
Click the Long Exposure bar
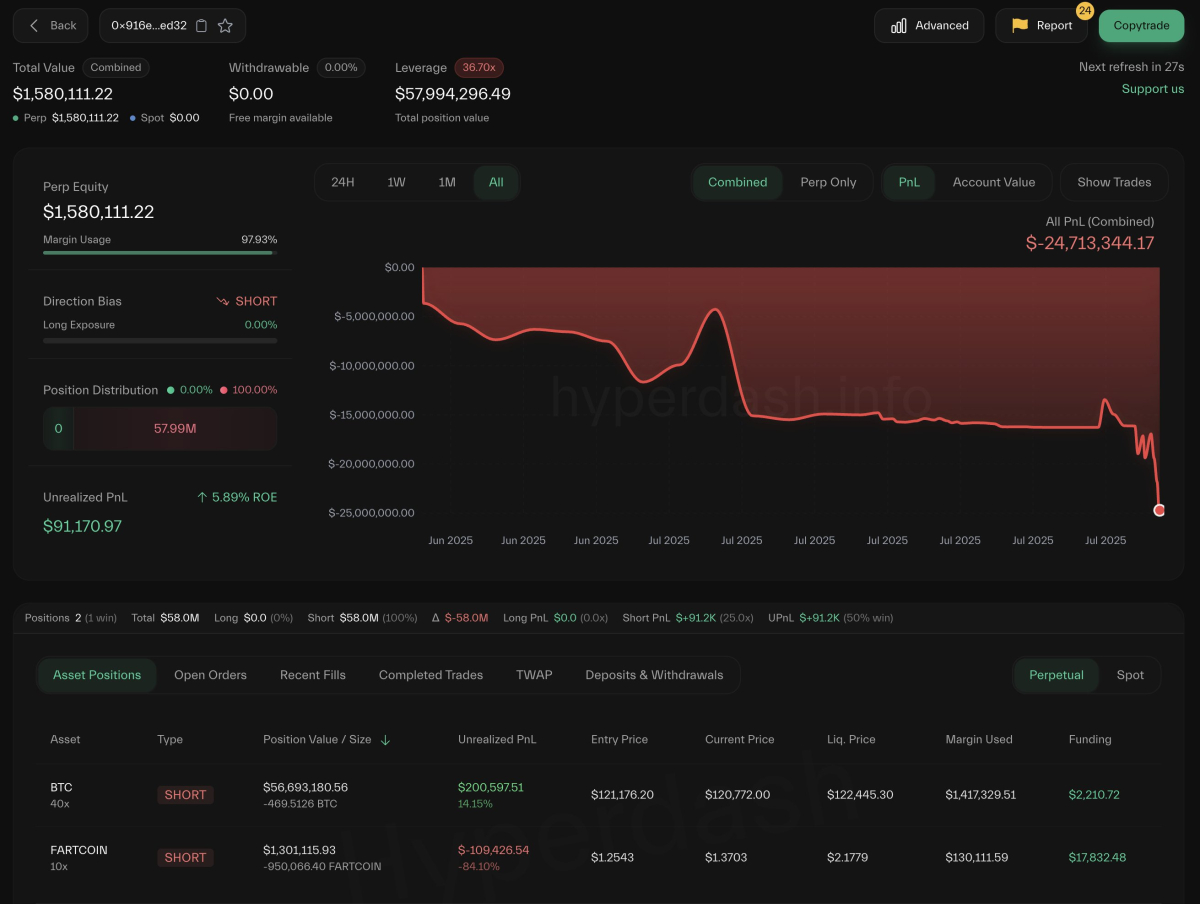click(x=160, y=340)
